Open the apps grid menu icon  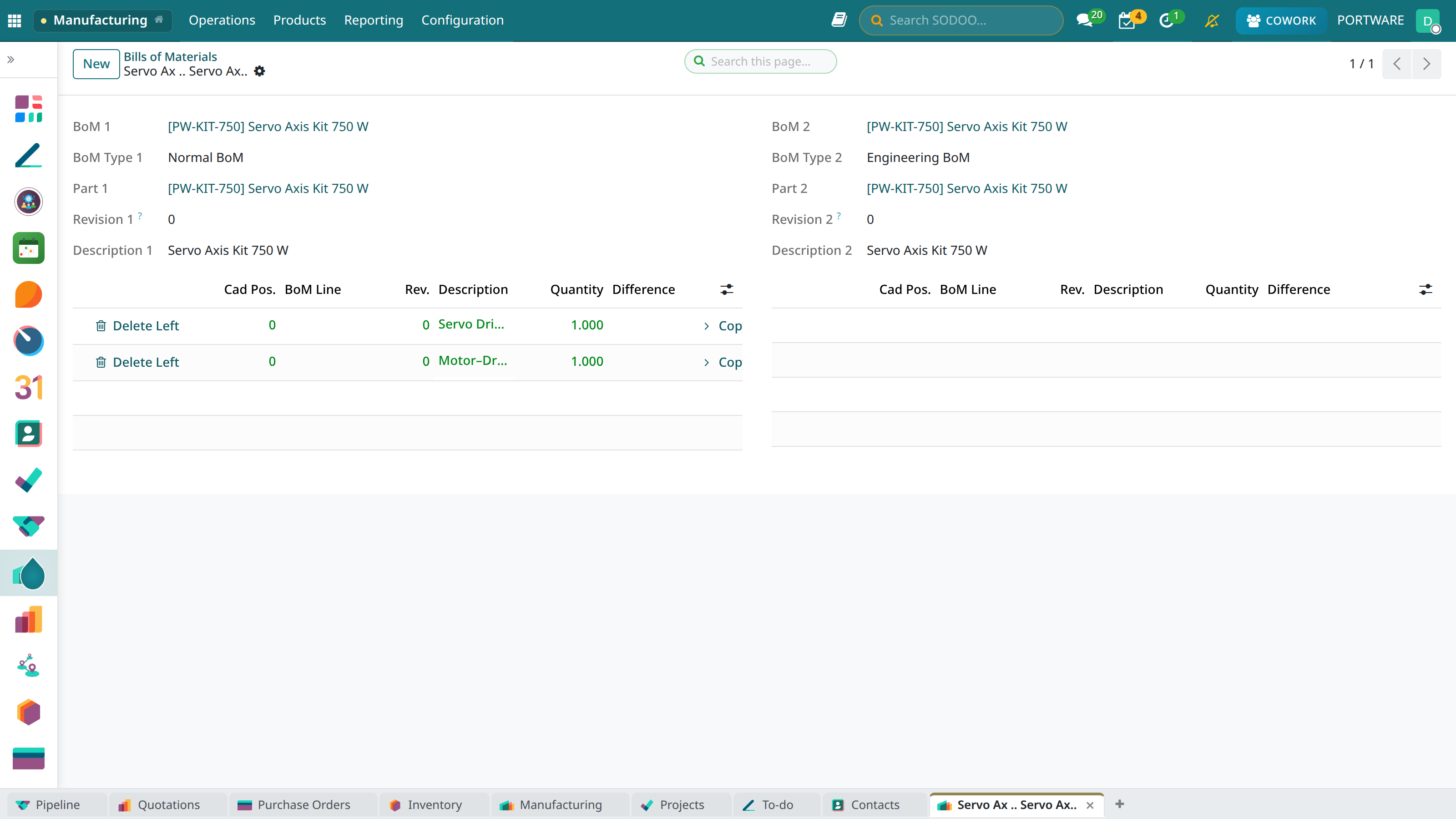click(x=15, y=20)
